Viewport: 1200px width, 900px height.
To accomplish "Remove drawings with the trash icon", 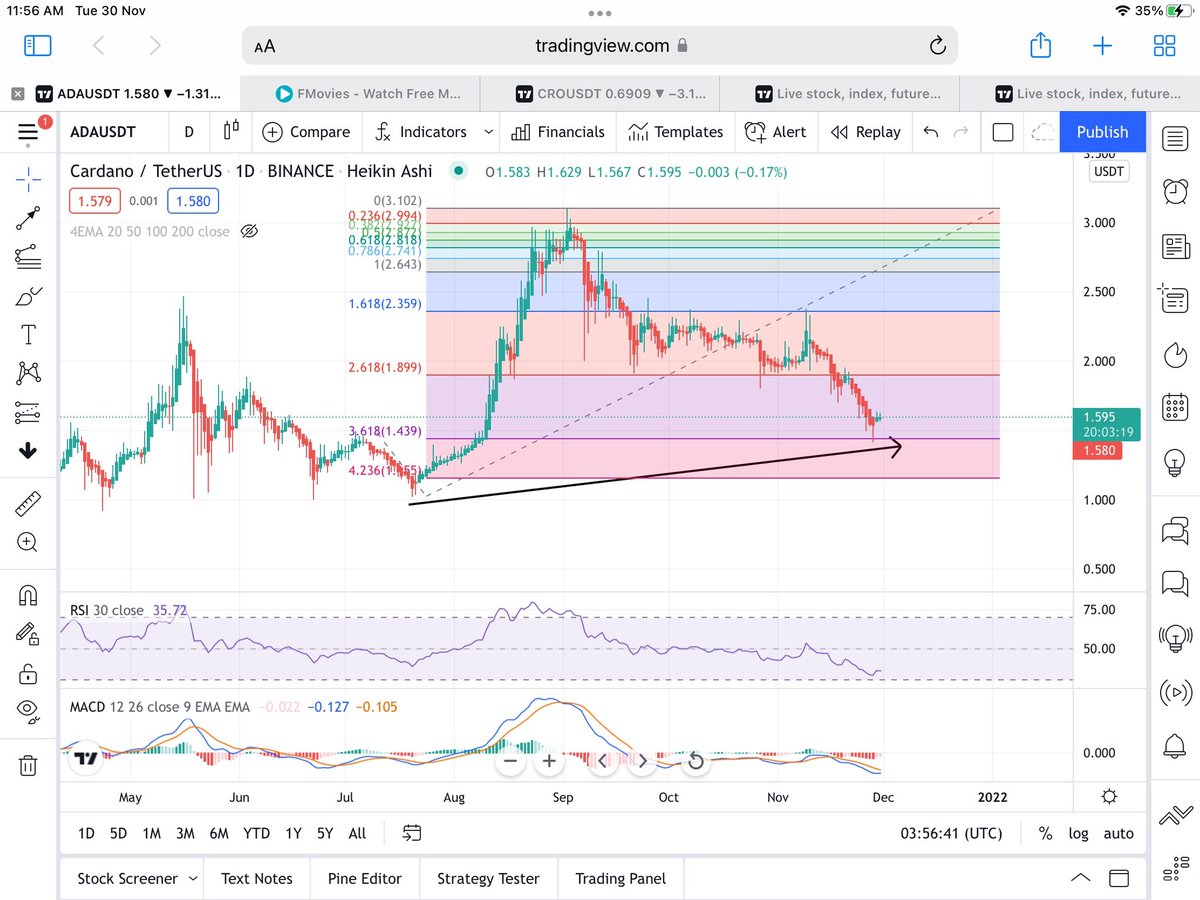I will coord(28,766).
